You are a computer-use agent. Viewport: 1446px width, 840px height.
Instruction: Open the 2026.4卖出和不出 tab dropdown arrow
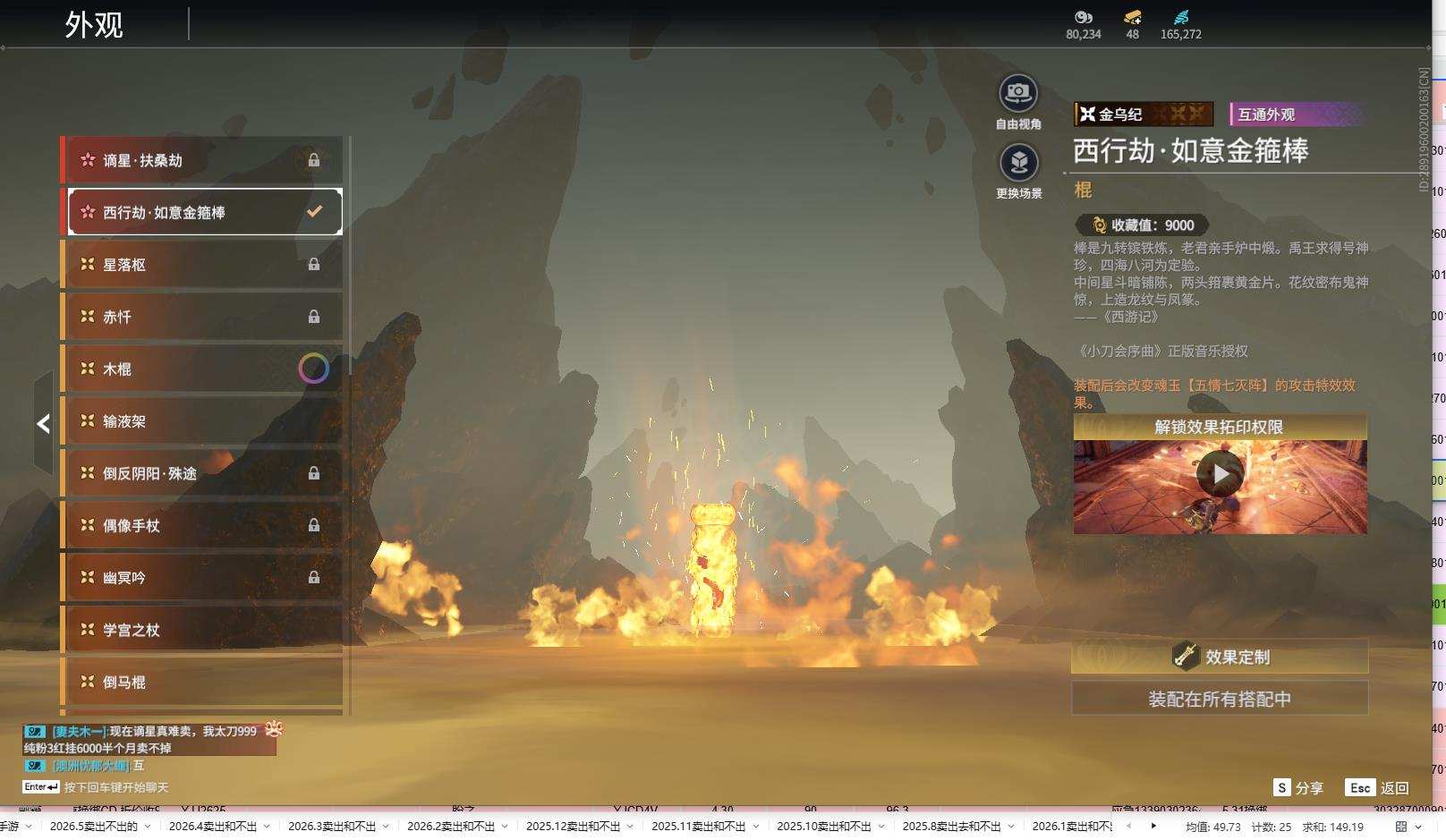coord(267,826)
